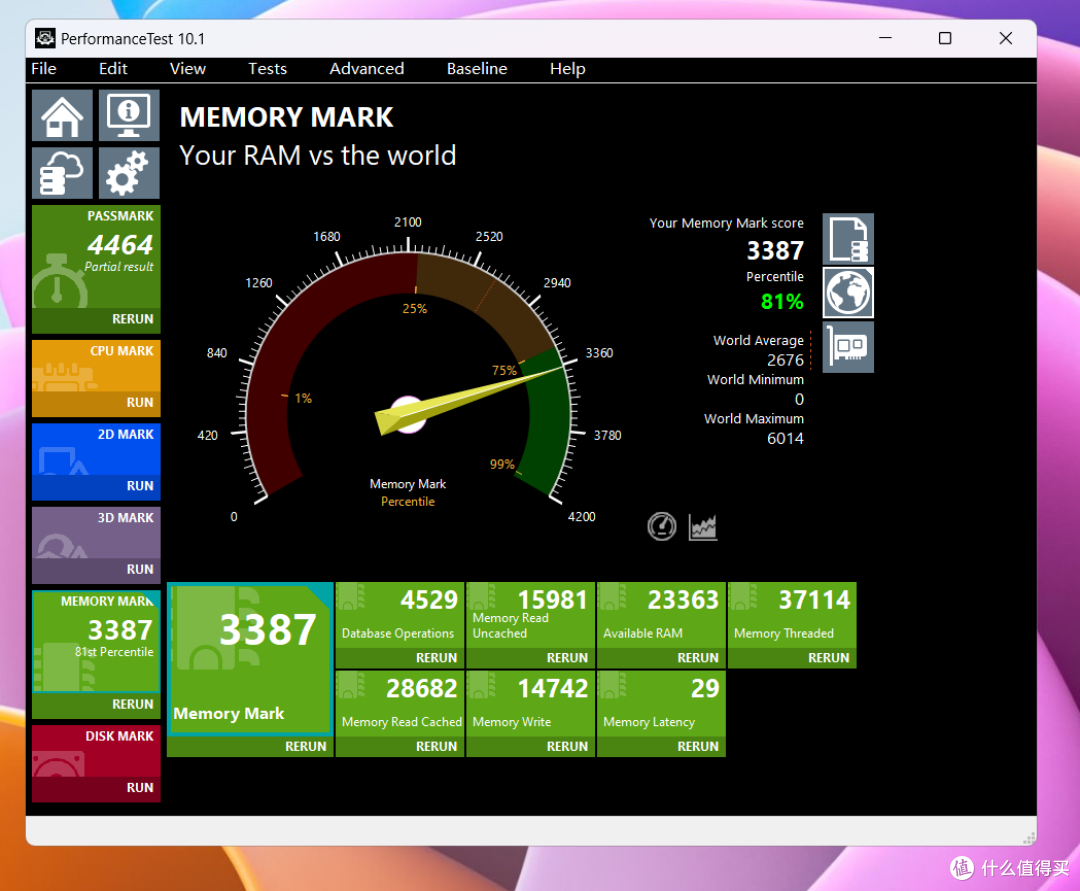
Task: Select the sidebar Memory Mark 3387 tile
Action: tap(96, 641)
